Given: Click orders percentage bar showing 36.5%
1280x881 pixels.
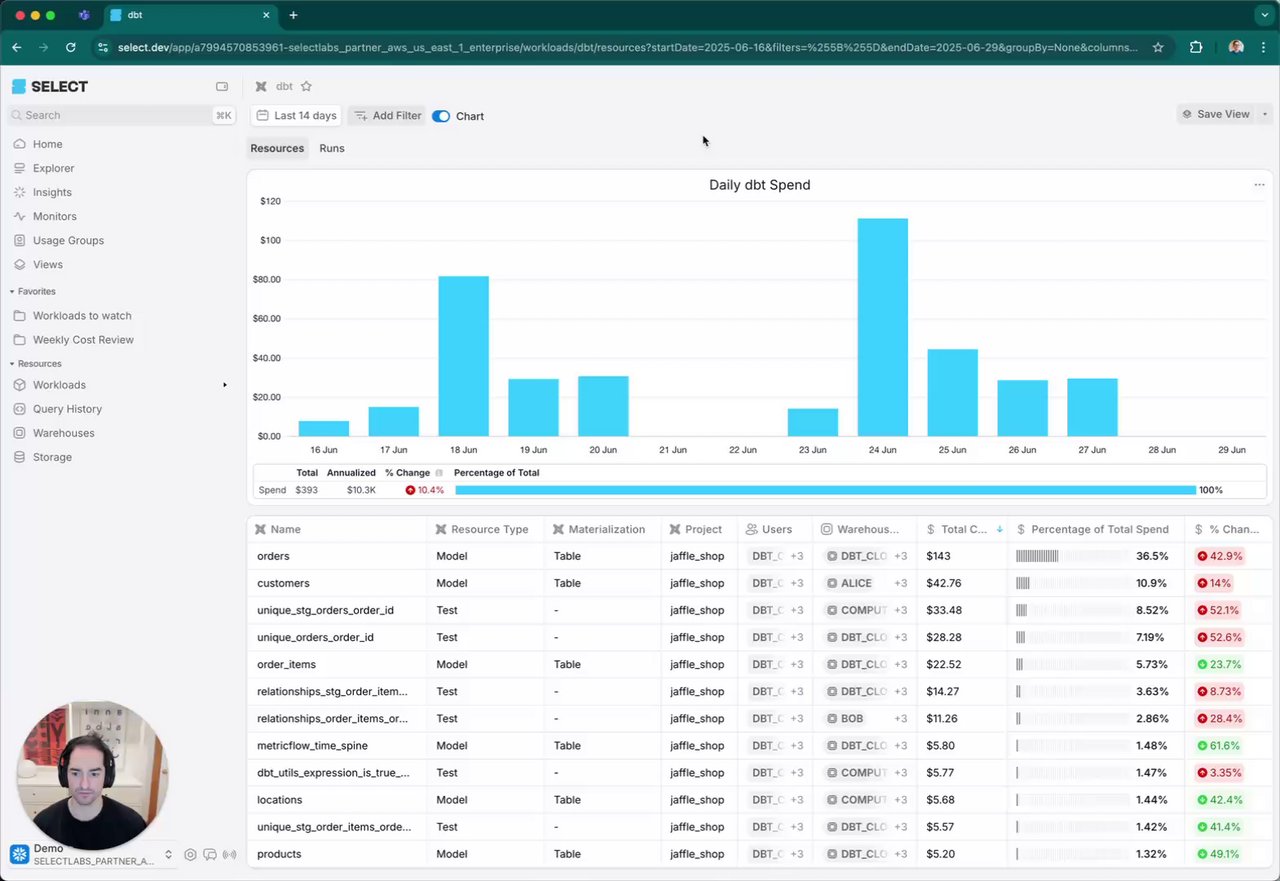Looking at the screenshot, I should [1073, 556].
